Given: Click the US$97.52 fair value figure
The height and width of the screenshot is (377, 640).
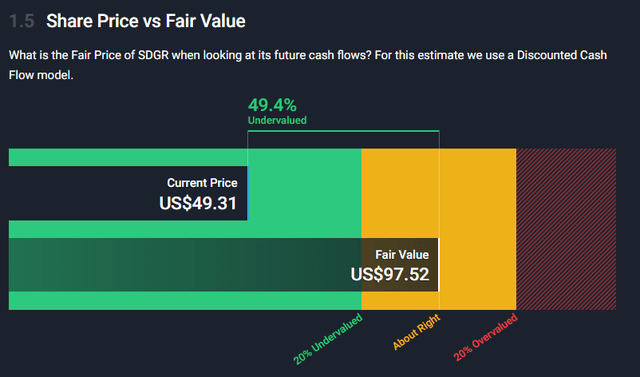Looking at the screenshot, I should click(390, 274).
